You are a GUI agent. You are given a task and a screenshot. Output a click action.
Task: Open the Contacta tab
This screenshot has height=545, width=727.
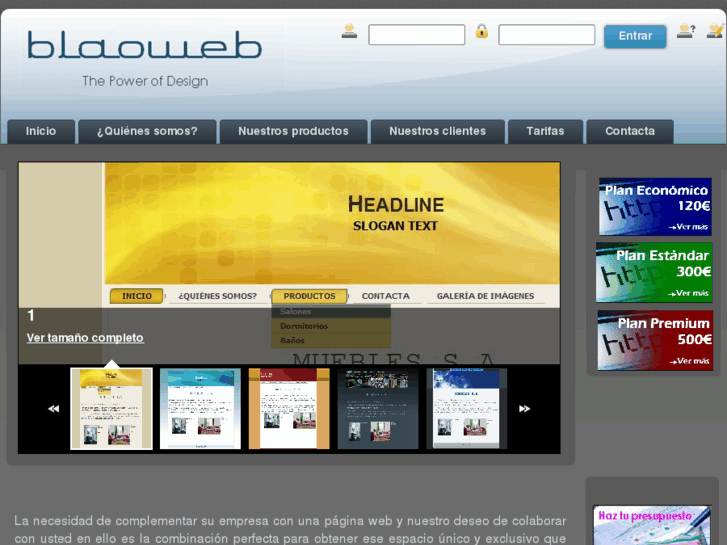630,131
